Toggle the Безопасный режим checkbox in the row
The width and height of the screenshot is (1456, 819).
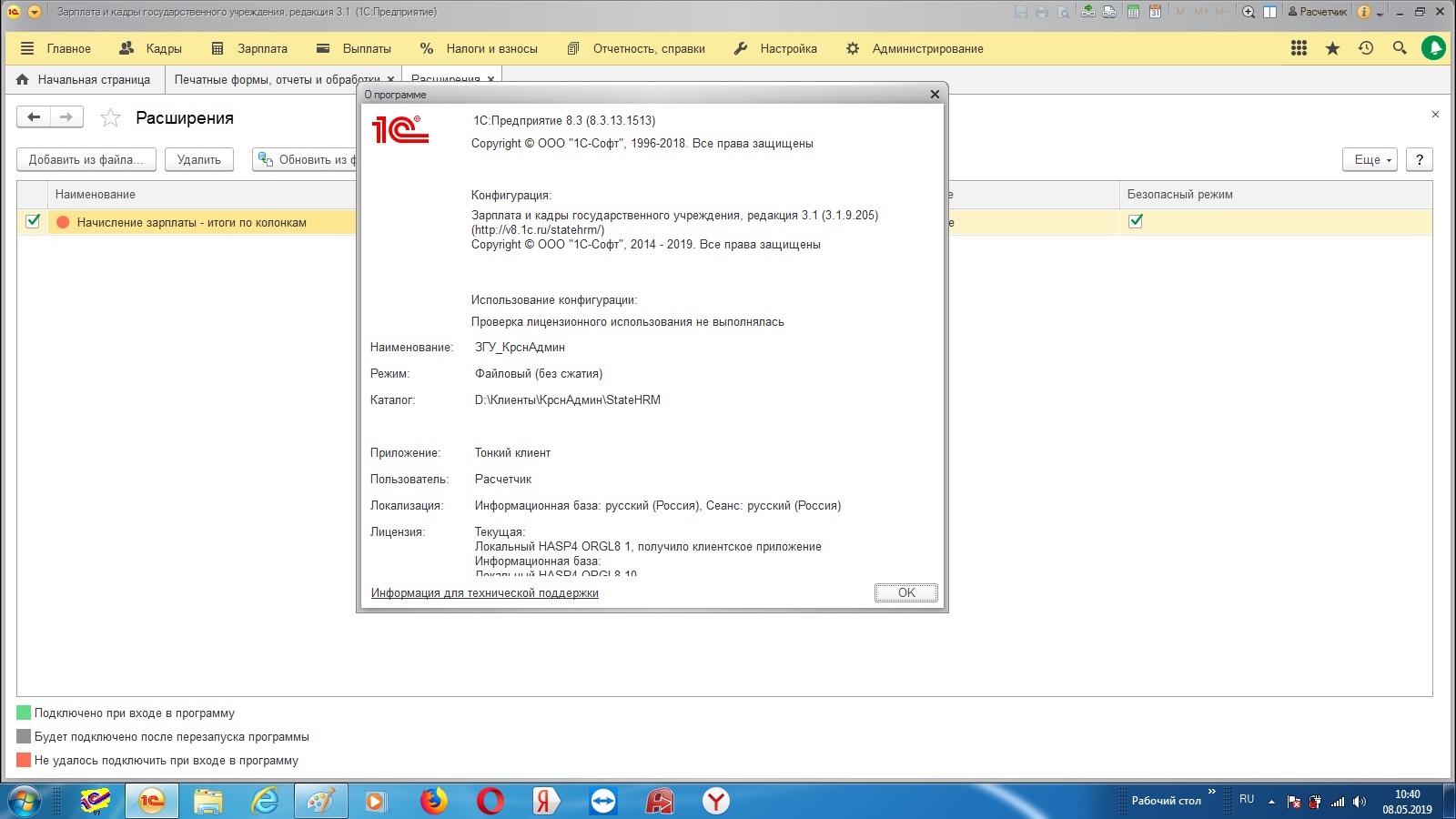1135,221
